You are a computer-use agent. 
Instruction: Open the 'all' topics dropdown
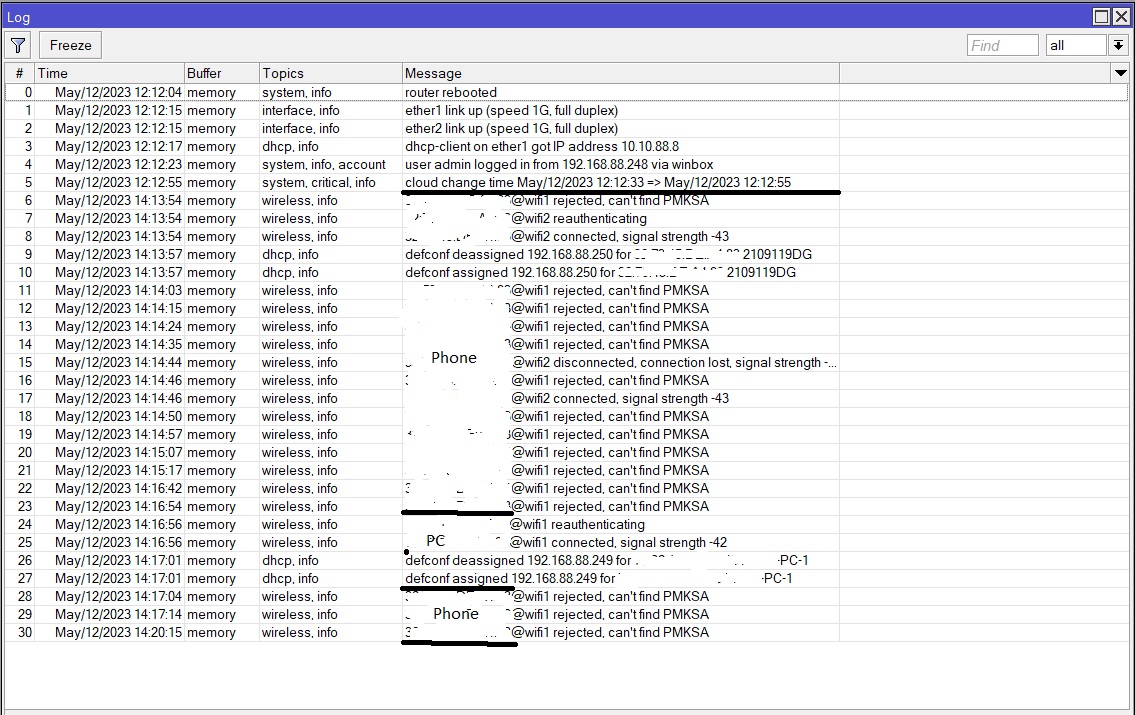[x=1118, y=46]
